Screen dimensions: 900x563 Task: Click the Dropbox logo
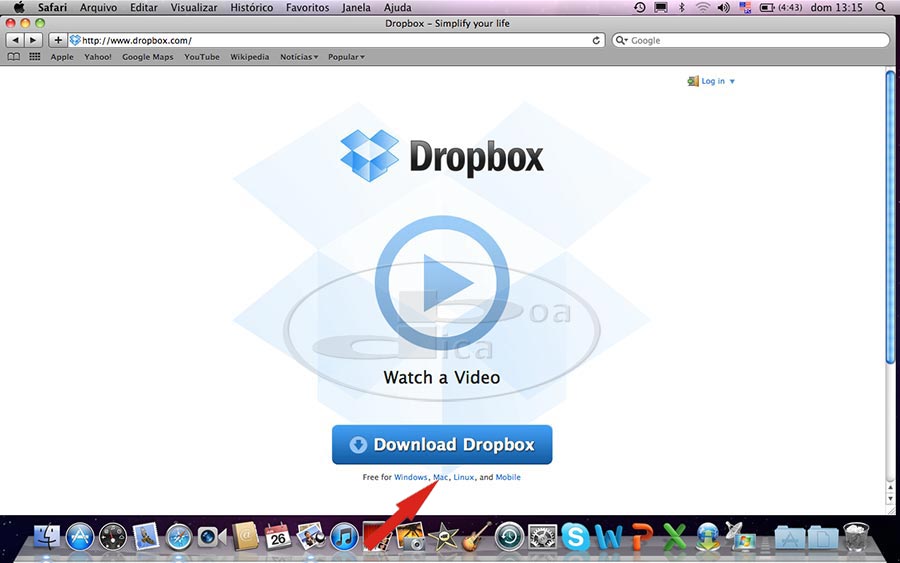[x=442, y=156]
